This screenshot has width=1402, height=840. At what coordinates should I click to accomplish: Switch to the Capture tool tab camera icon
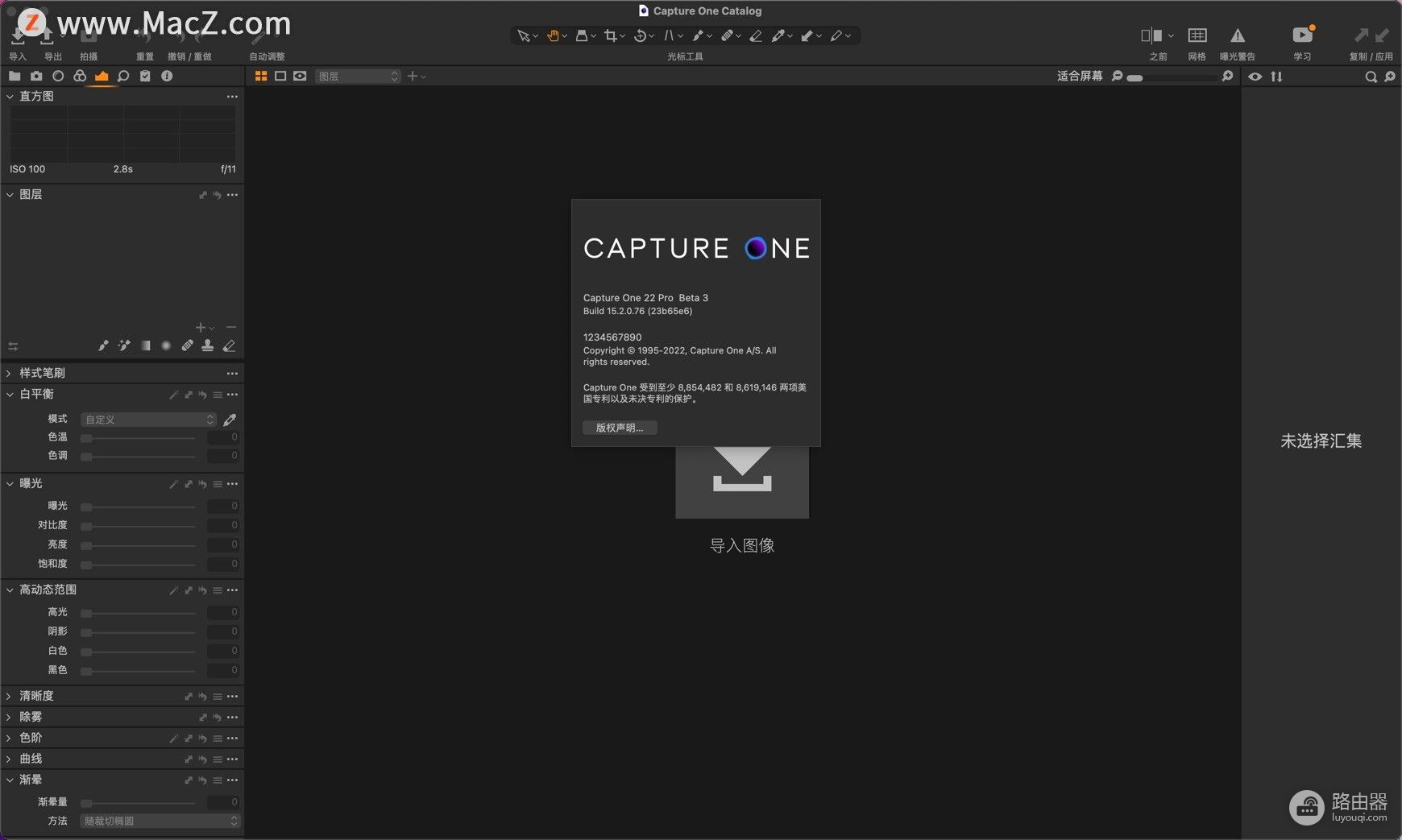pyautogui.click(x=36, y=76)
